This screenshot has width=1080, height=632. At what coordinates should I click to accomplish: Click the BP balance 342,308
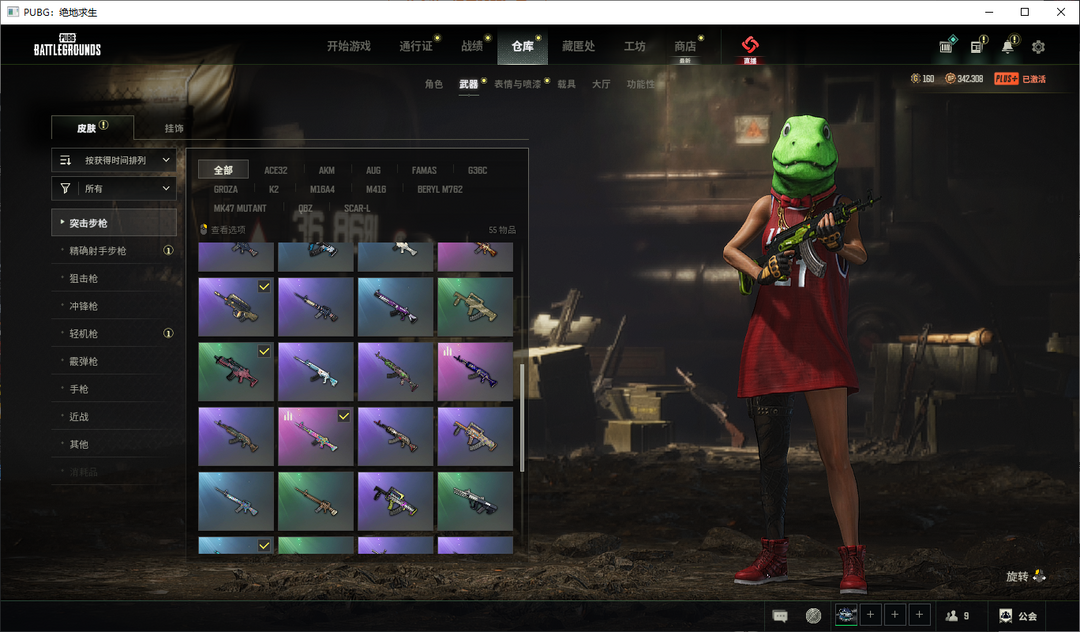click(x=964, y=78)
